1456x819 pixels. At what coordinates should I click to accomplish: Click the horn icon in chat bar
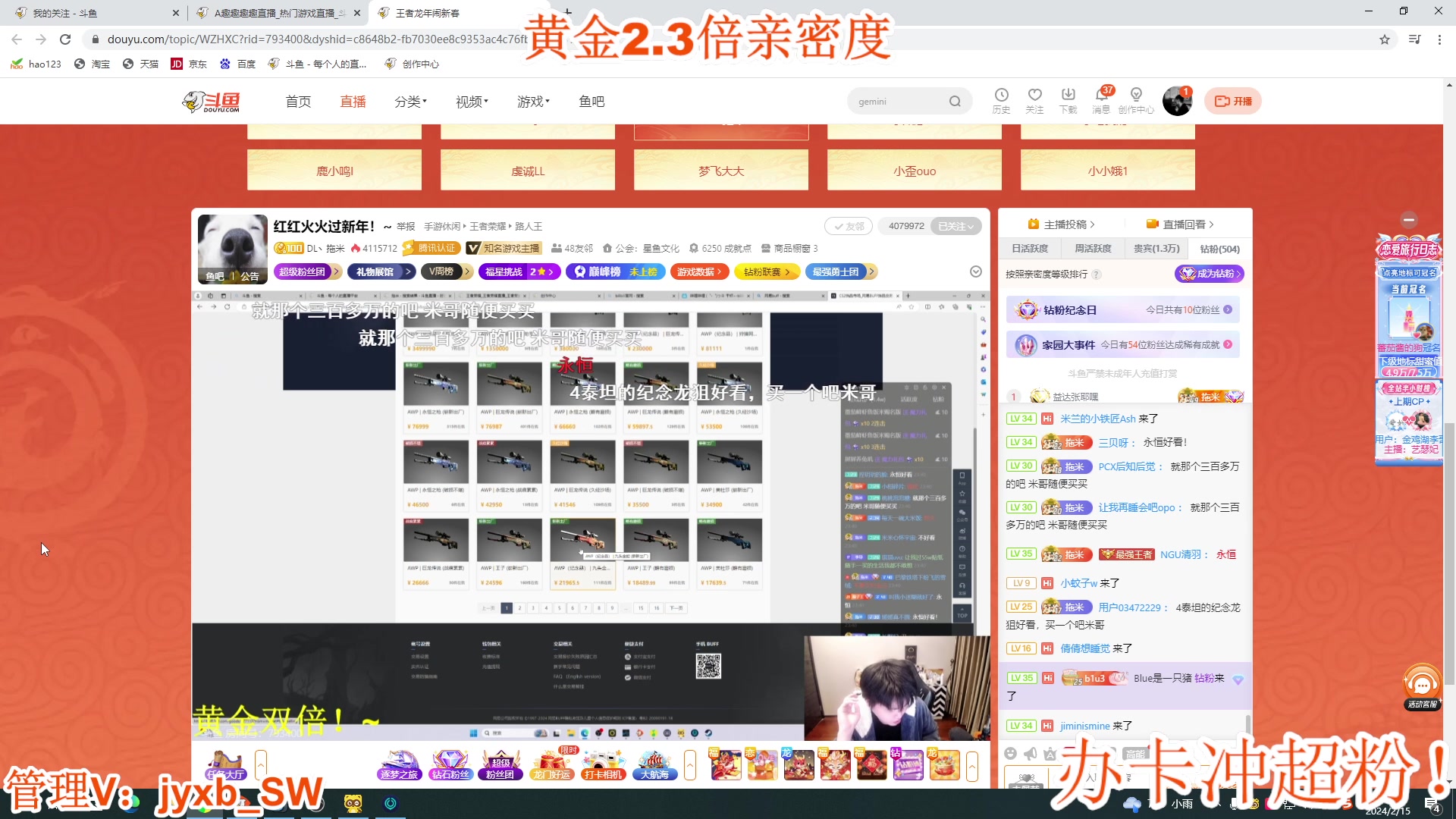click(1030, 753)
